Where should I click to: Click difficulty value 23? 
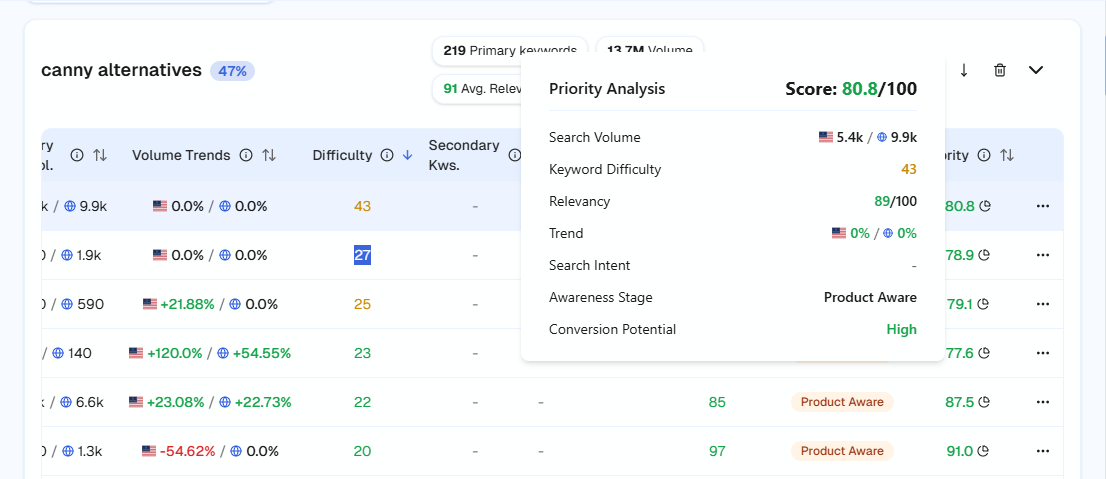coord(363,353)
